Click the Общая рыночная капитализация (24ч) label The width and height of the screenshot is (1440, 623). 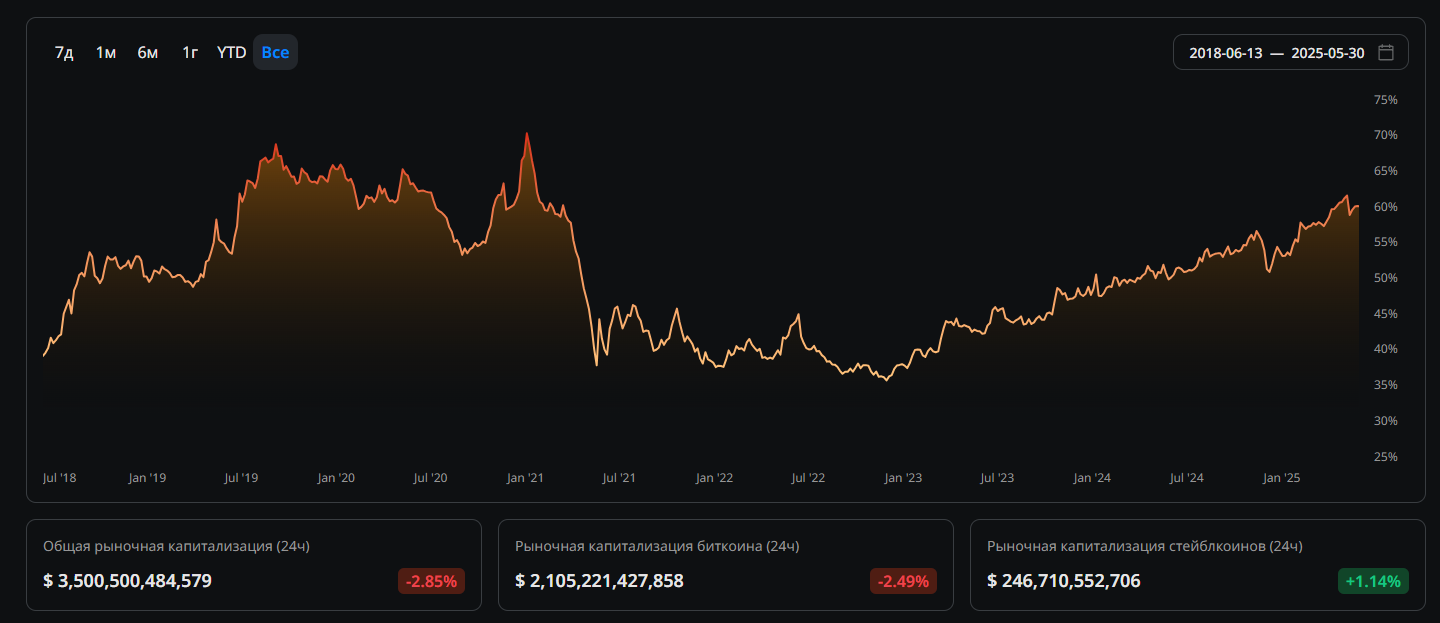[176, 546]
